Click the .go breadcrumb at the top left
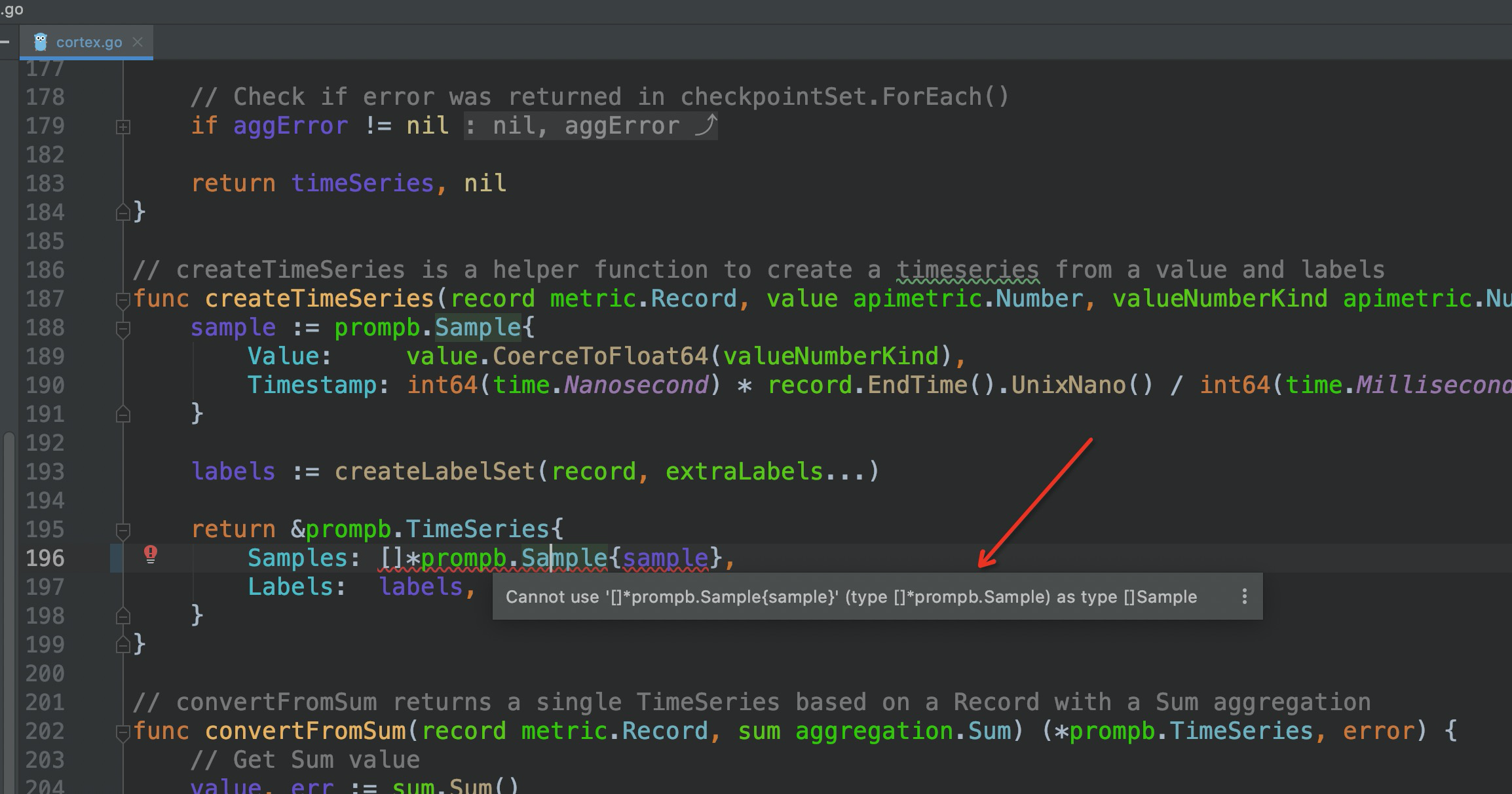 [12, 9]
